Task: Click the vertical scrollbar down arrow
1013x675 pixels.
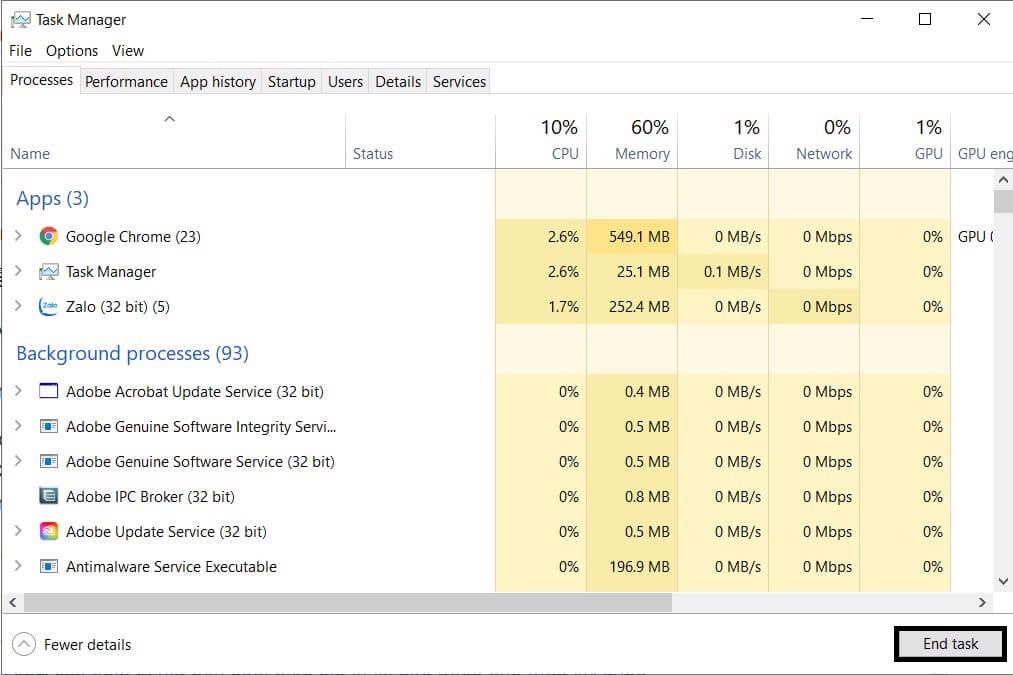Action: coord(1003,581)
